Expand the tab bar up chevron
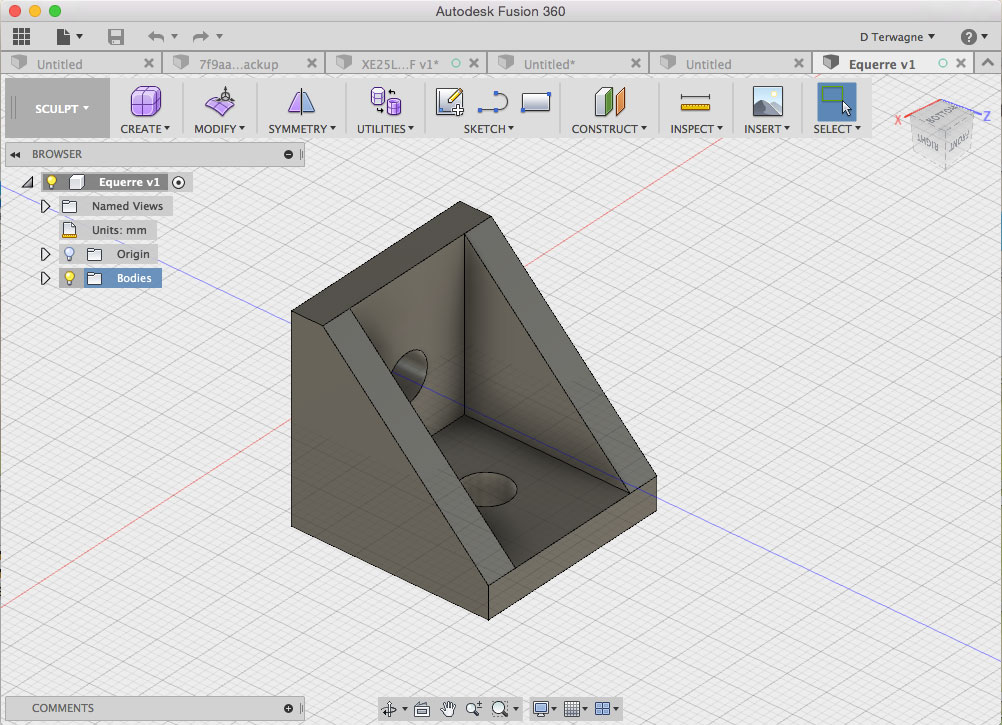This screenshot has width=1002, height=725. click(987, 63)
